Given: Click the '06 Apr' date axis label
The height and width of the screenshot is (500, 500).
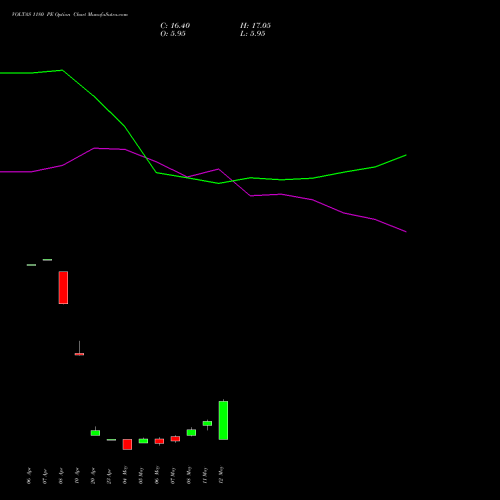Looking at the screenshot, I should tap(29, 476).
